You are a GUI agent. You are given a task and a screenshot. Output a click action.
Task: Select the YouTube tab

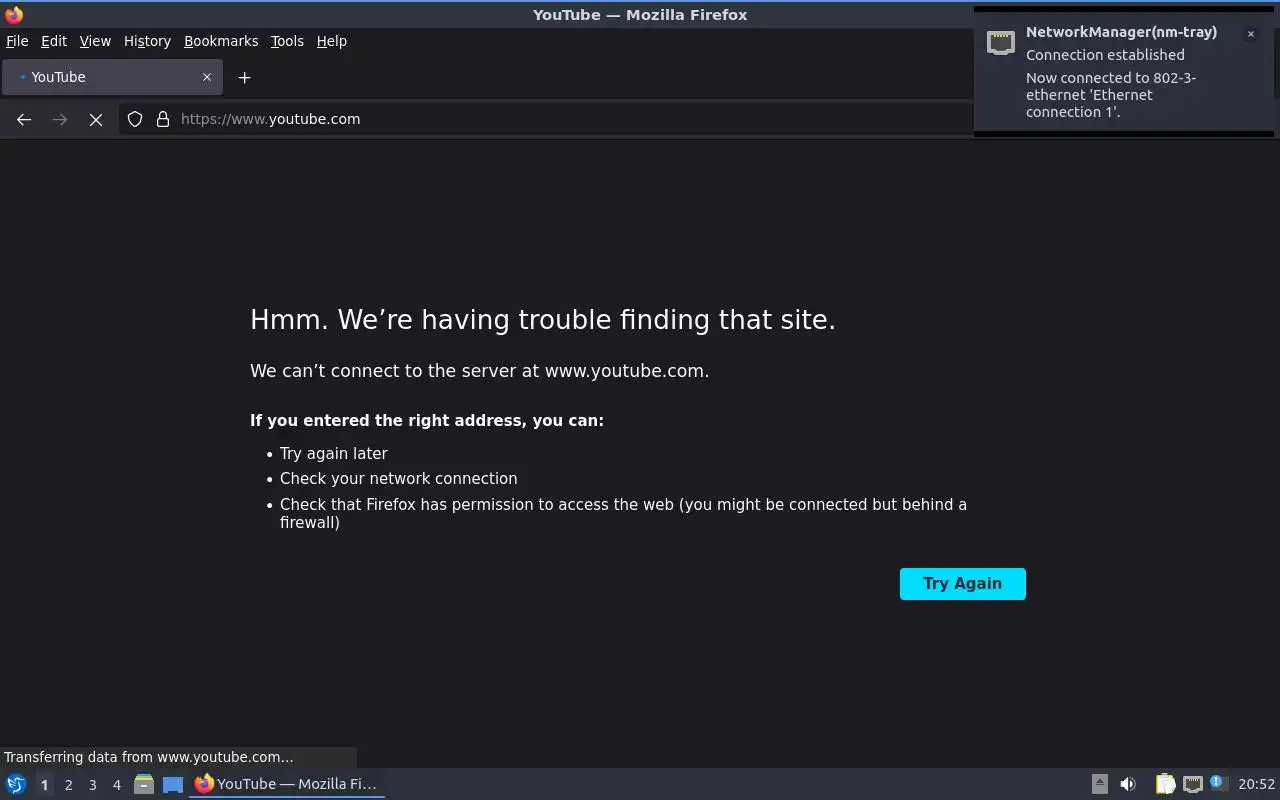click(112, 77)
